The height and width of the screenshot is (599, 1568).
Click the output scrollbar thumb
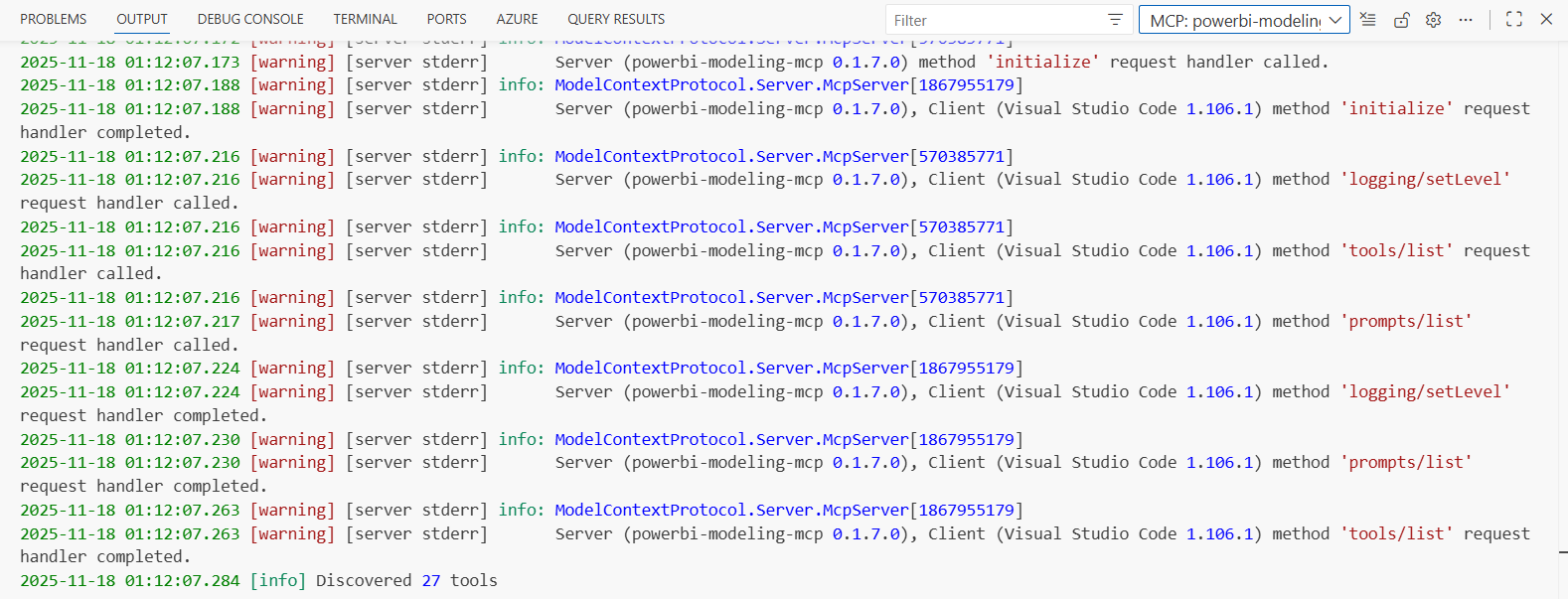(1563, 551)
